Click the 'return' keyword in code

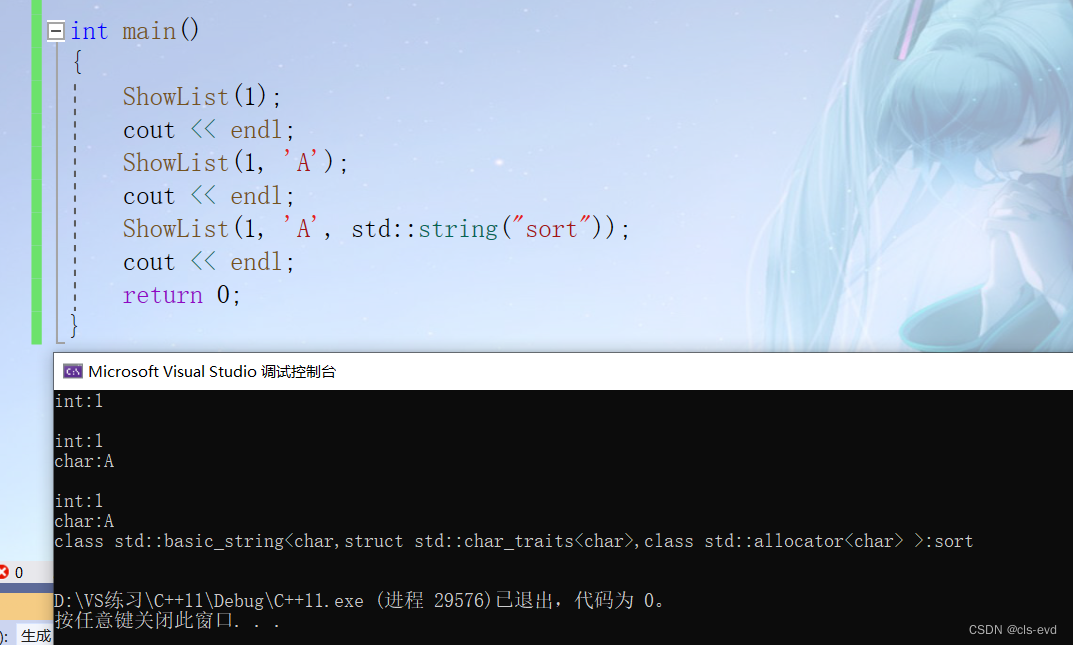[163, 295]
